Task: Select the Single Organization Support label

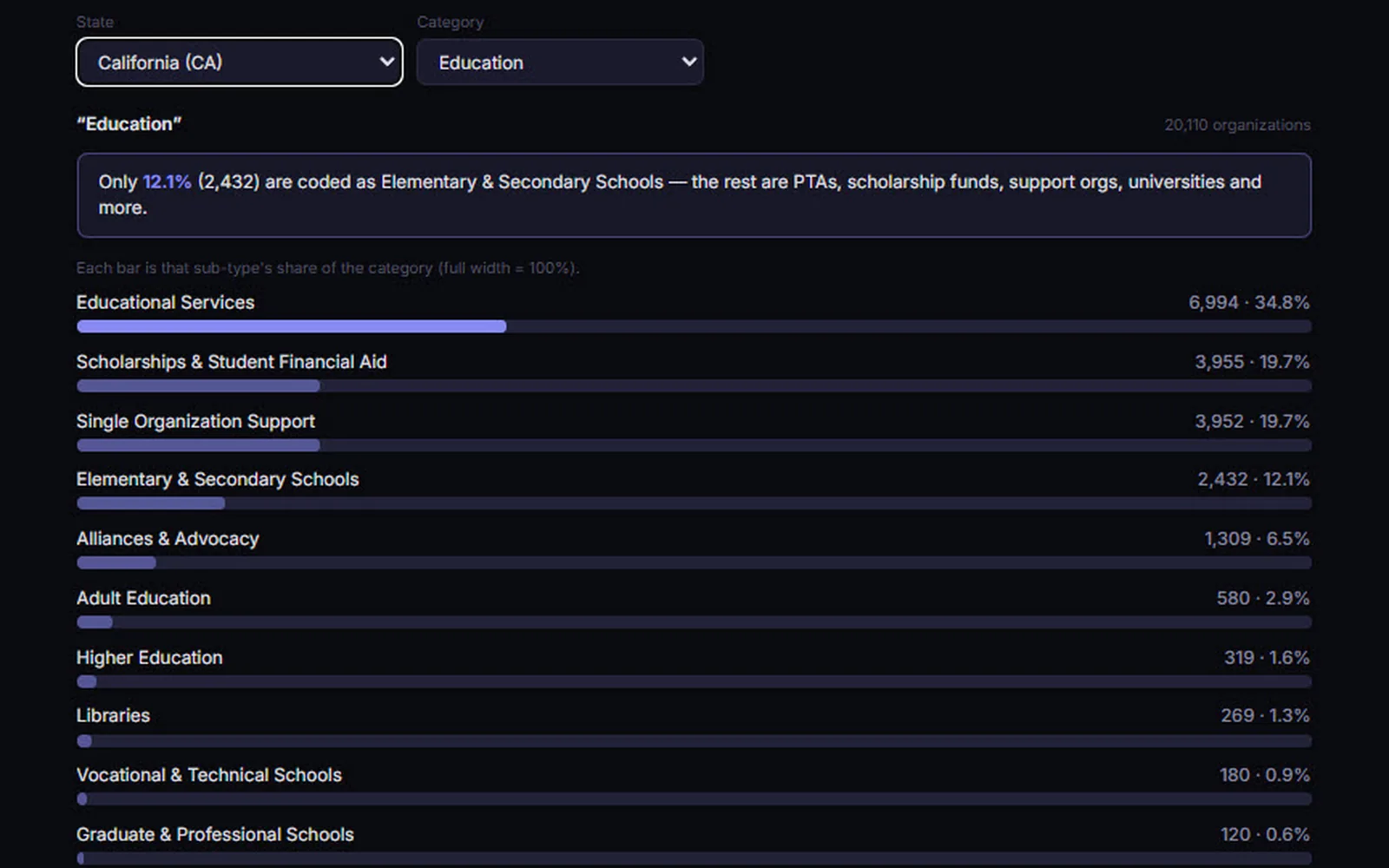Action: pos(195,421)
